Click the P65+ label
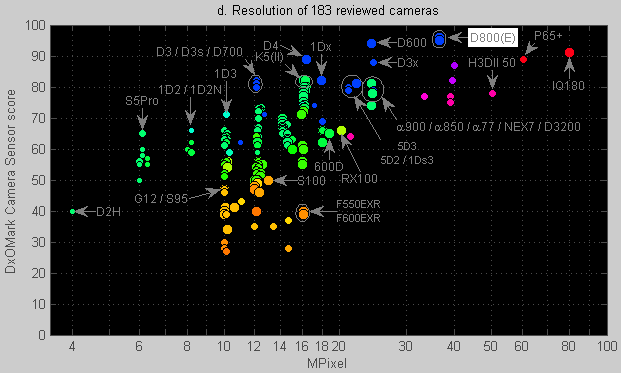This screenshot has height=373, width=621. click(548, 36)
